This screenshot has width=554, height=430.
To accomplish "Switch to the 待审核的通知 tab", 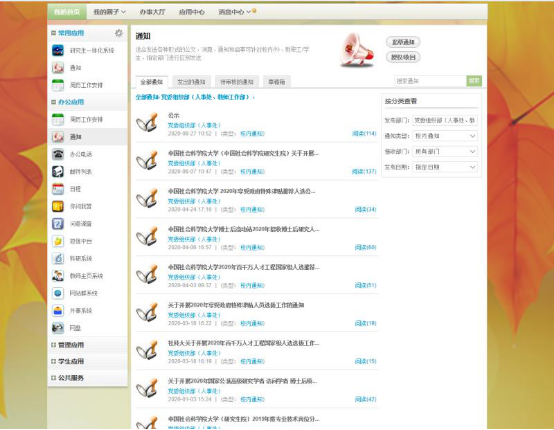I will click(237, 82).
